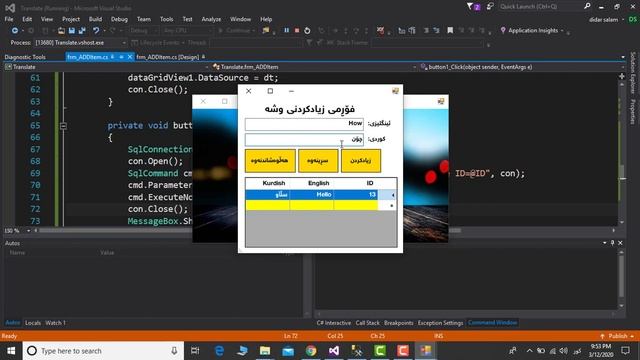
Task: Click the Ln 72 status bar entry
Action: tap(291, 336)
